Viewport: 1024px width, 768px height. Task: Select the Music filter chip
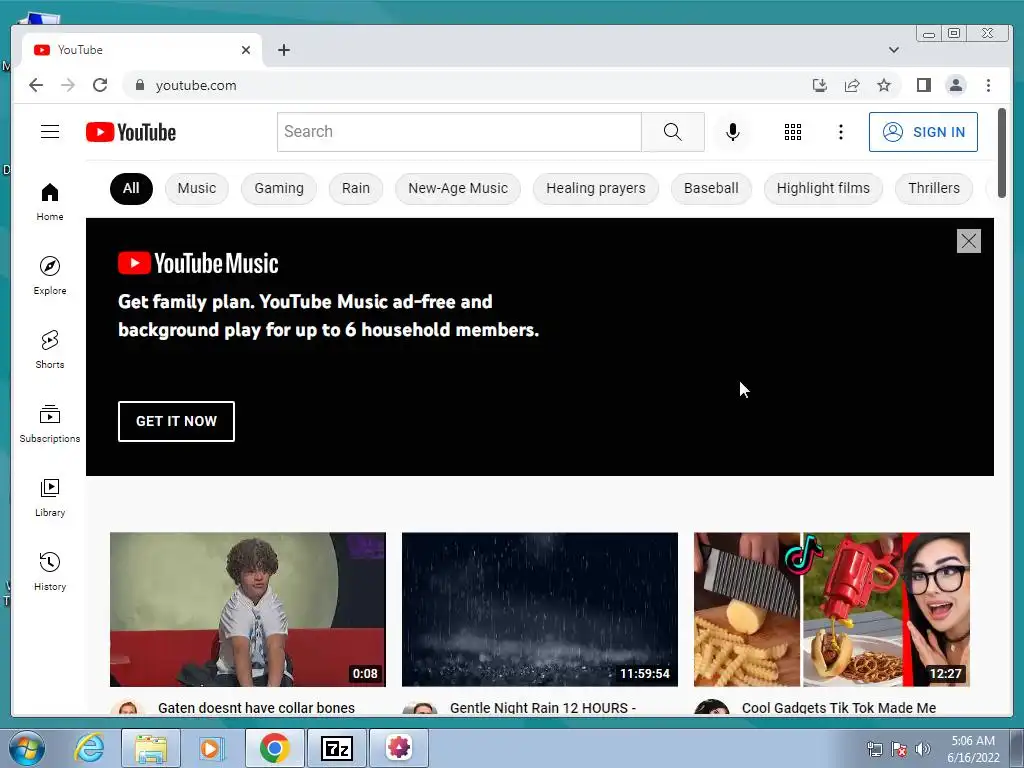[x=197, y=189]
